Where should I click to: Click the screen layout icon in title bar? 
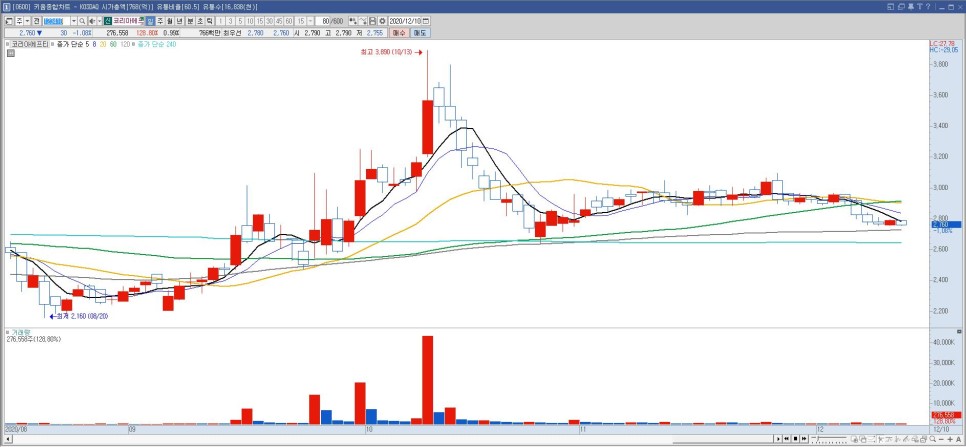pos(890,6)
